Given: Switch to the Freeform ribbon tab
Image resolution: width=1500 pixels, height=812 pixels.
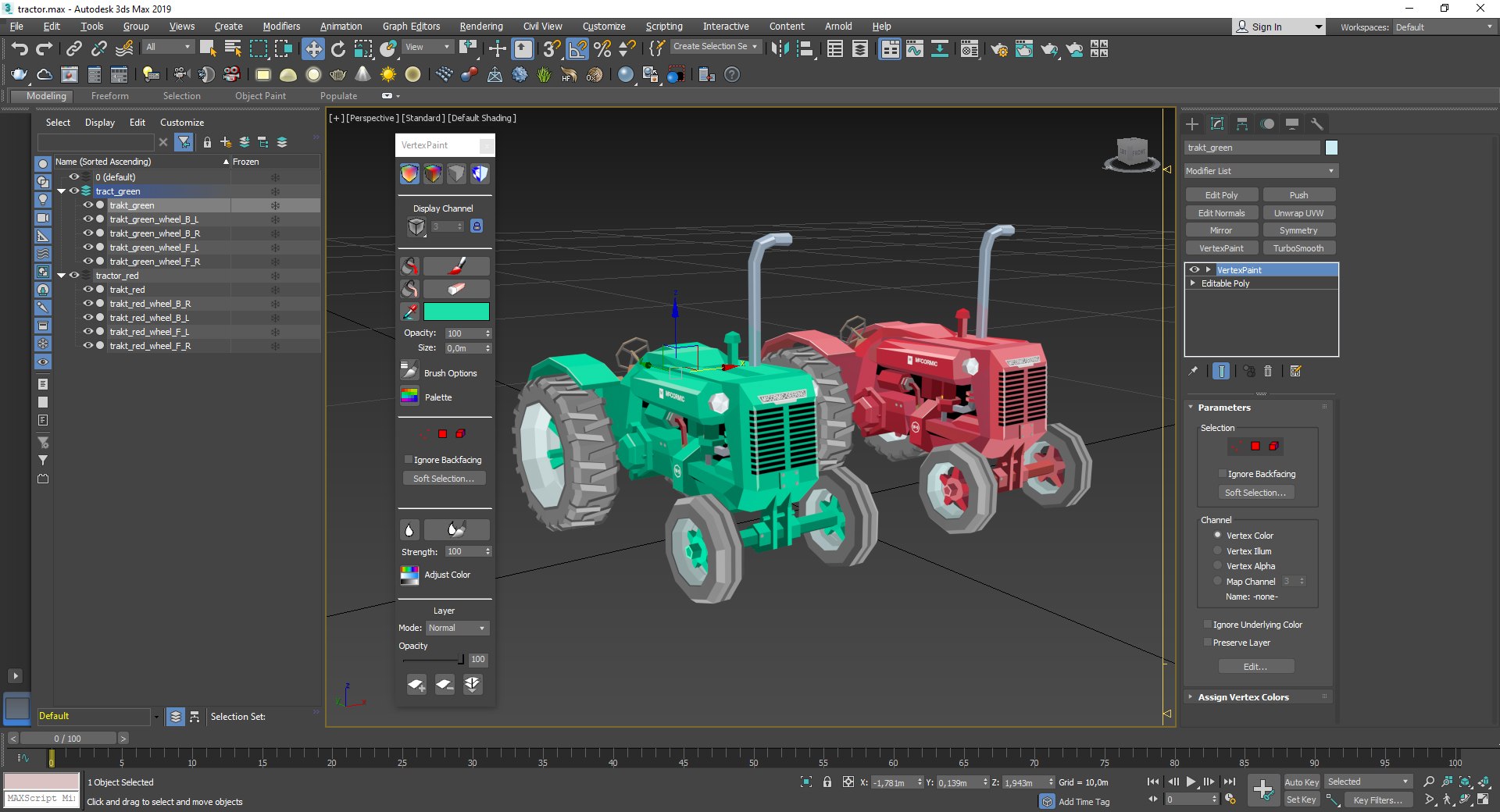Looking at the screenshot, I should coord(109,96).
